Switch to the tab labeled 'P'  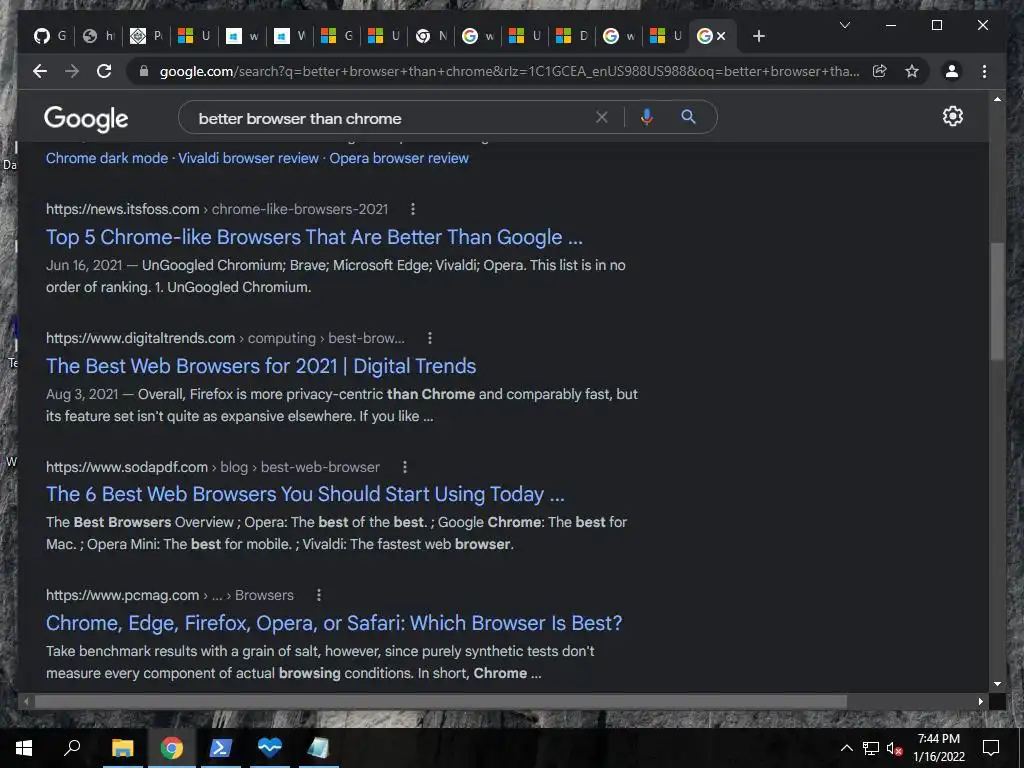(x=146, y=36)
